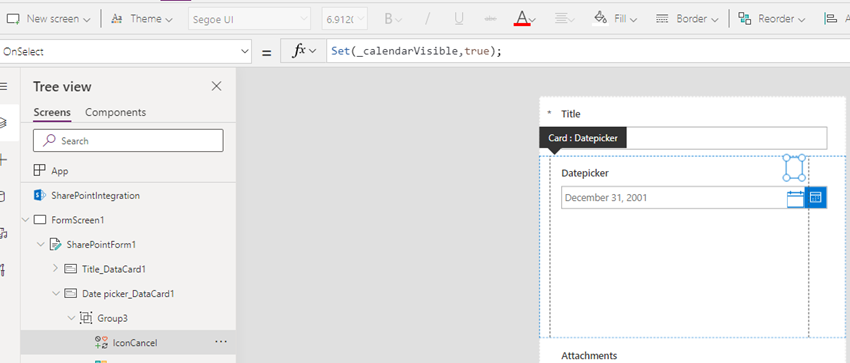Screen dimensions: 850x363
Task: Select Group3 in the tree
Action: tap(112, 318)
